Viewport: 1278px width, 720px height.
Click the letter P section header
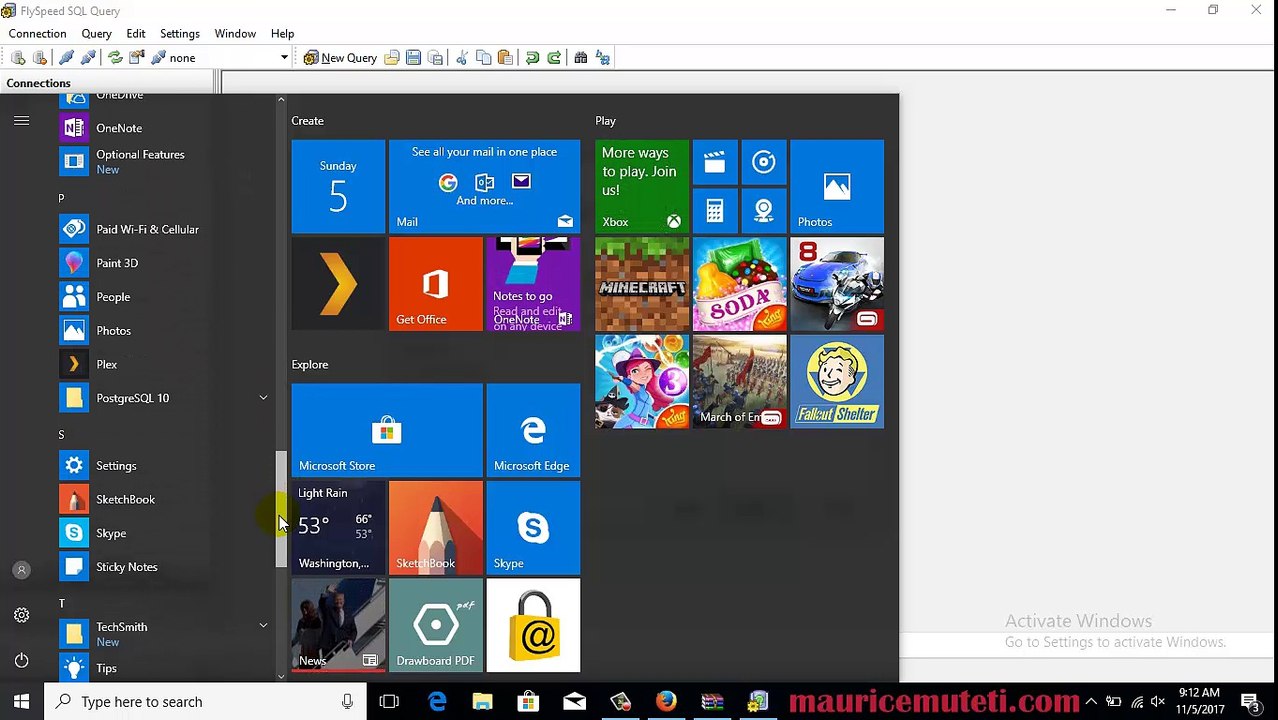point(61,198)
